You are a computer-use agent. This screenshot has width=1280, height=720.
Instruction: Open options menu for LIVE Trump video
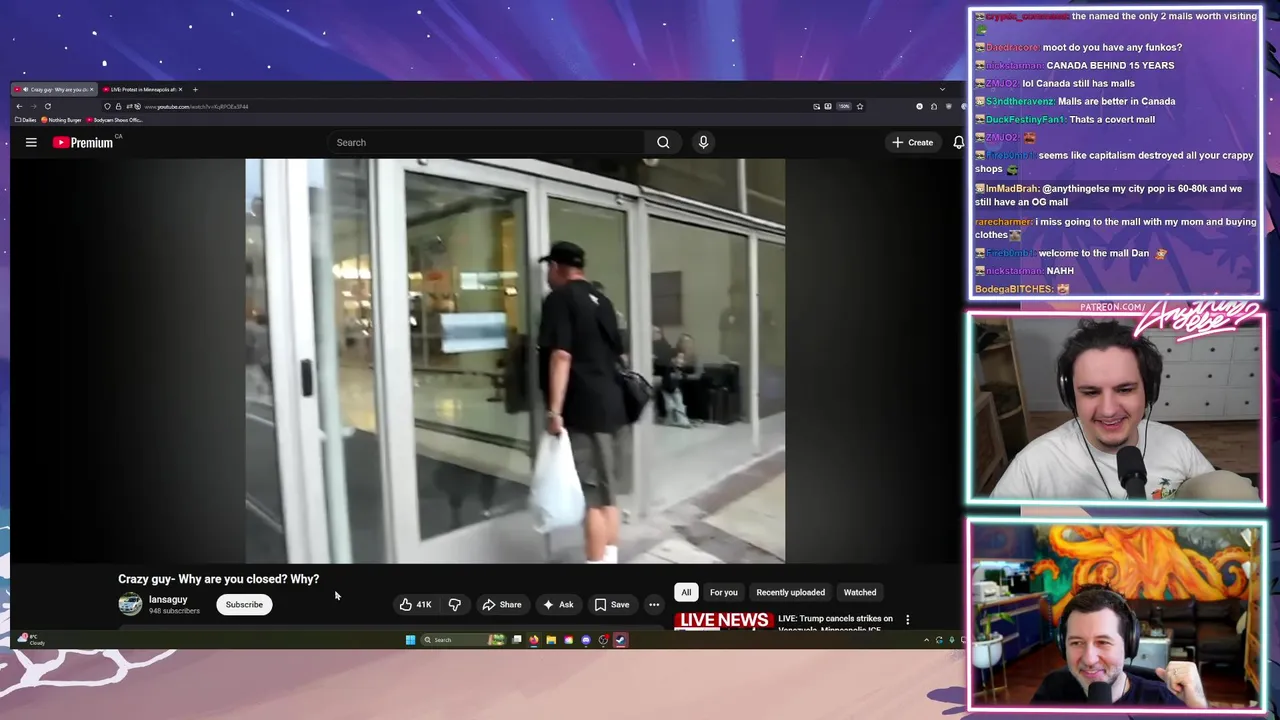[x=907, y=620]
